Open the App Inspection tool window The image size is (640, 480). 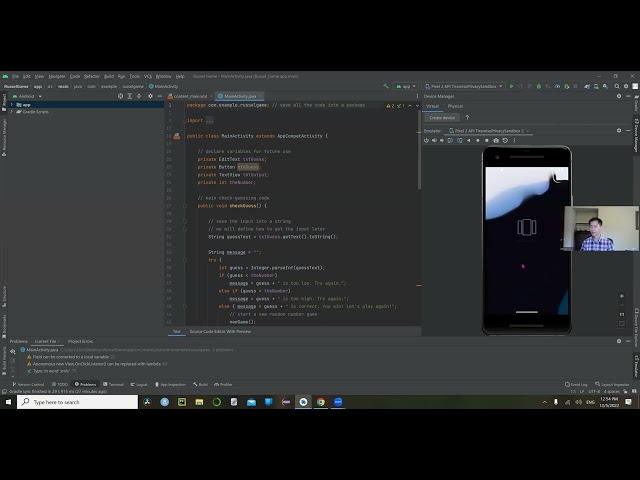[x=171, y=384]
